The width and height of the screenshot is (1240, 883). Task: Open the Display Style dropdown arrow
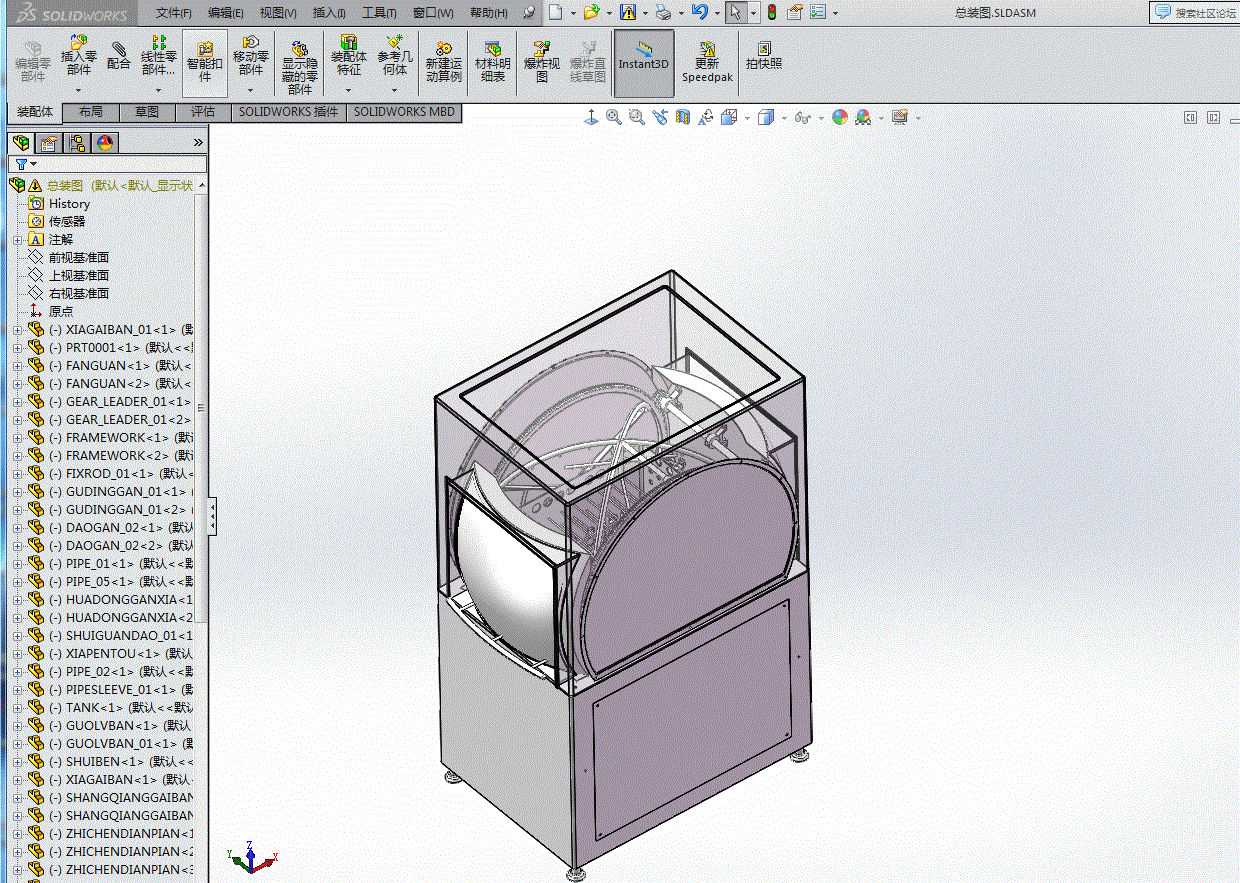[784, 118]
